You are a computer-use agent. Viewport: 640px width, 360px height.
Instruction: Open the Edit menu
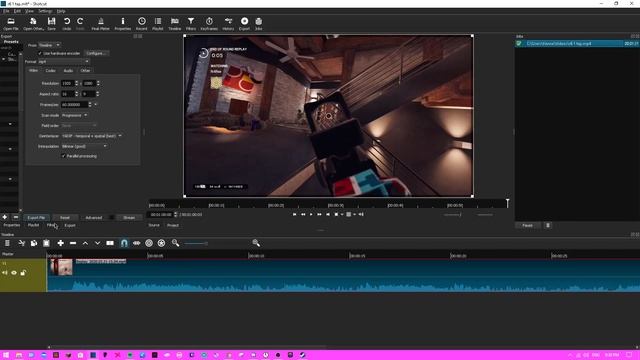pyautogui.click(x=17, y=11)
